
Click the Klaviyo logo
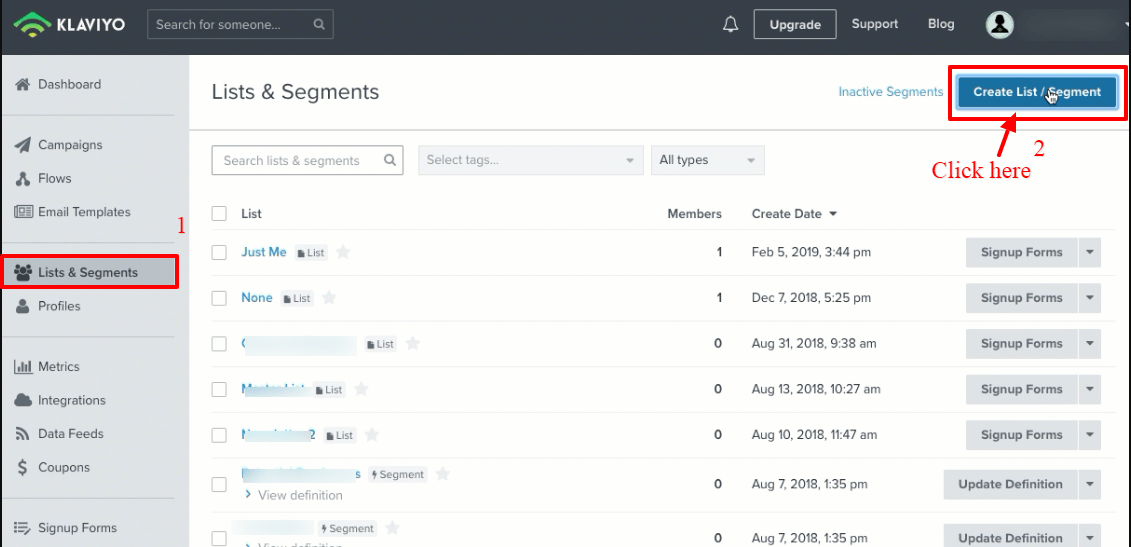pos(69,25)
